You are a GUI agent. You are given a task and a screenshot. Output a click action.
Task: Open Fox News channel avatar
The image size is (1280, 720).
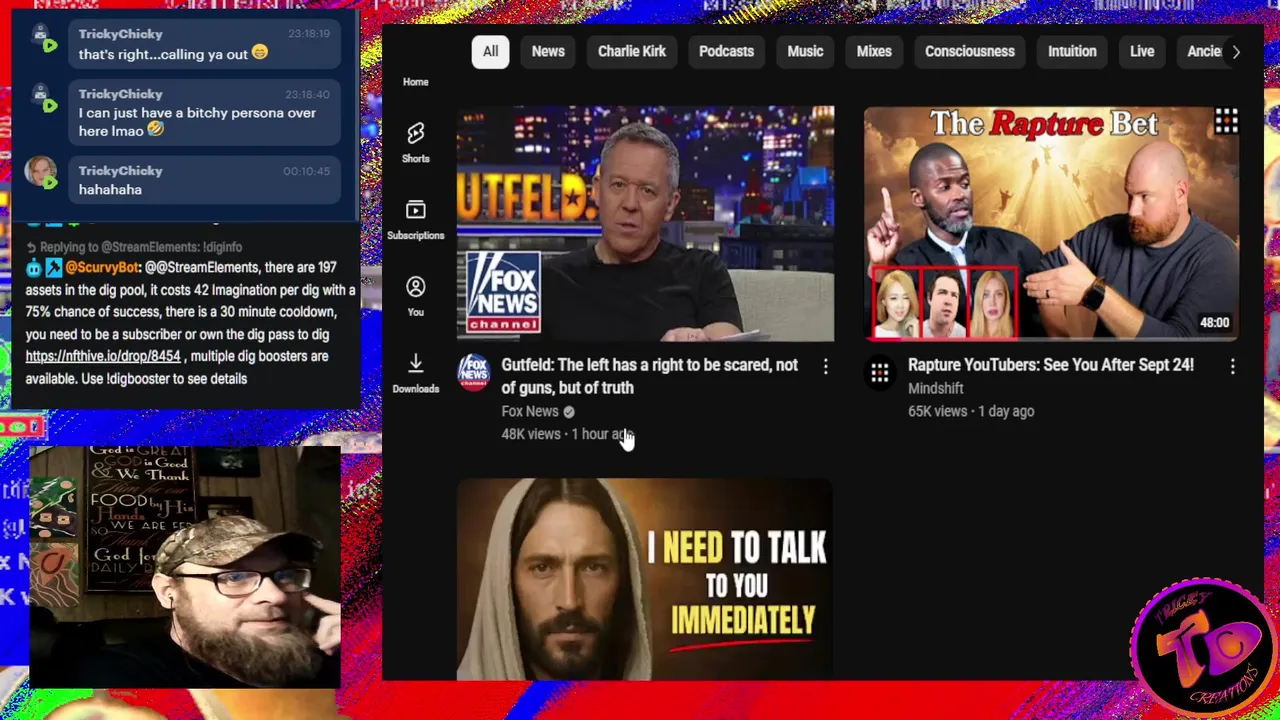click(474, 372)
